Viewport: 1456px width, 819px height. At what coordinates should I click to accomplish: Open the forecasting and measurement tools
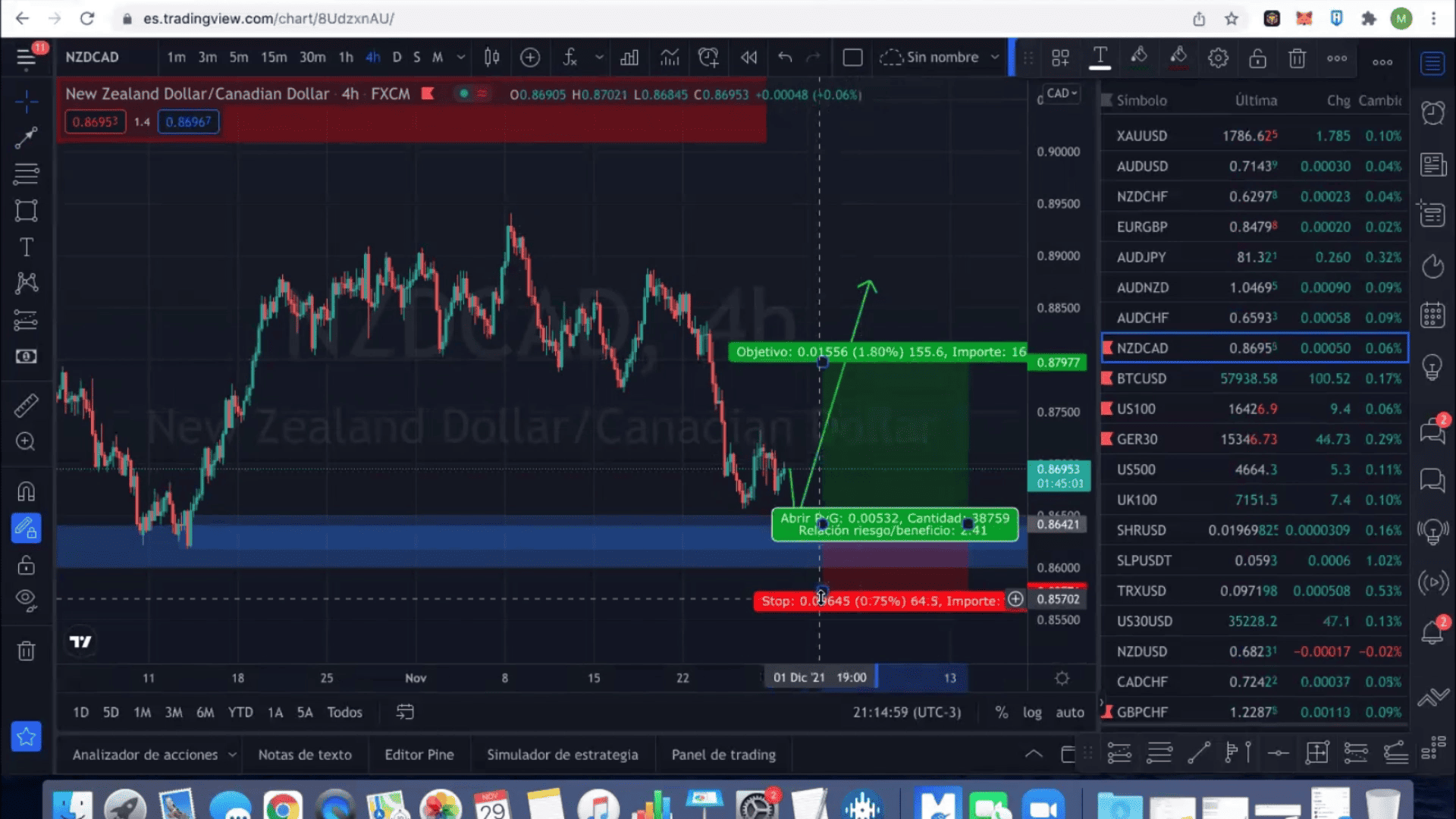[26, 320]
